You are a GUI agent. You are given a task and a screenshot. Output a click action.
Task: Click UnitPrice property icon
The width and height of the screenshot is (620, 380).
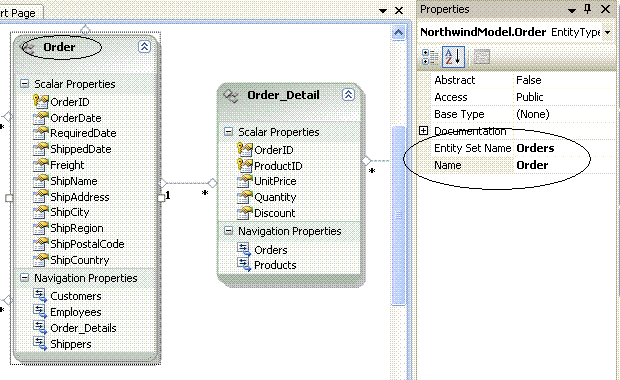(x=244, y=181)
